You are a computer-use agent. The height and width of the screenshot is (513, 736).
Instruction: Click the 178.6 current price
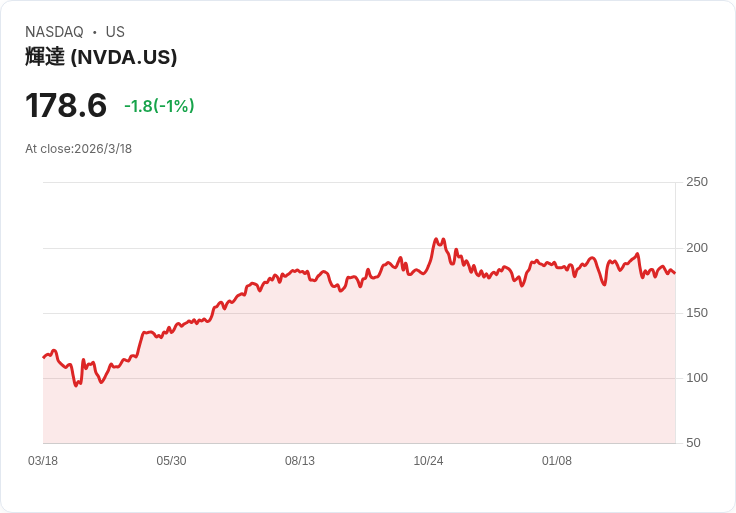tap(66, 105)
